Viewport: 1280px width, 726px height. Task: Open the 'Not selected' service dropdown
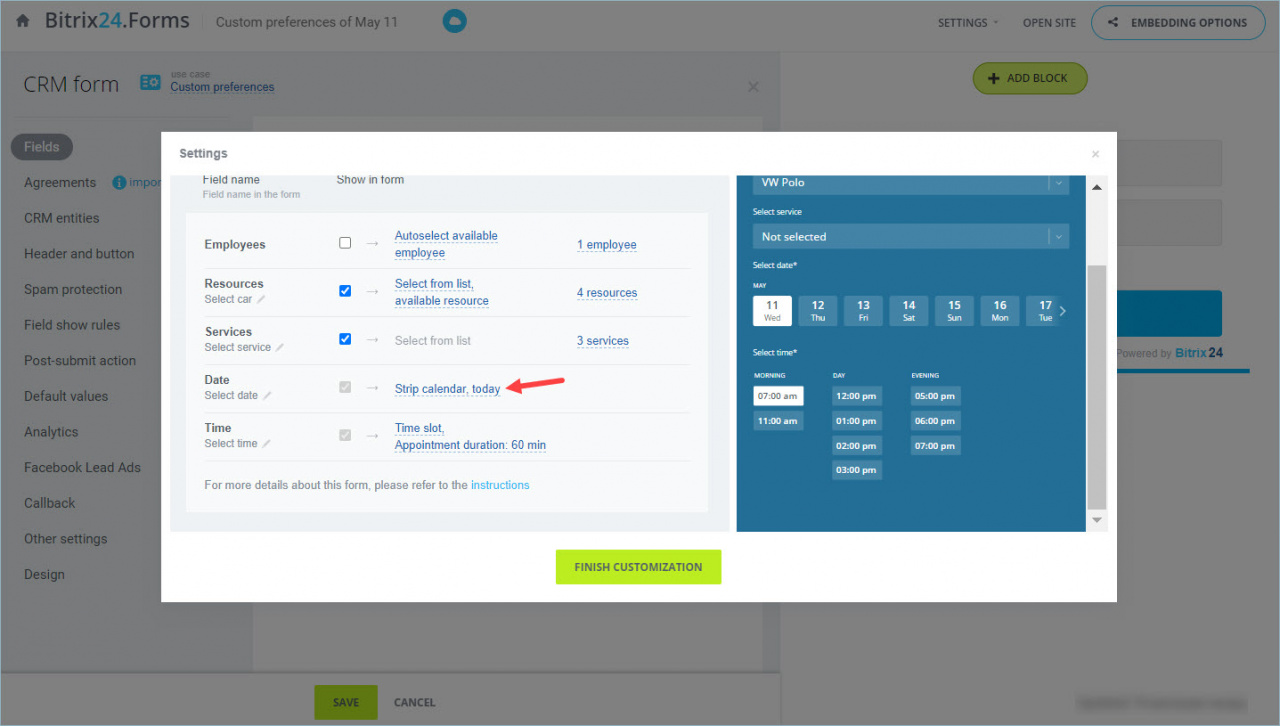[x=911, y=236]
